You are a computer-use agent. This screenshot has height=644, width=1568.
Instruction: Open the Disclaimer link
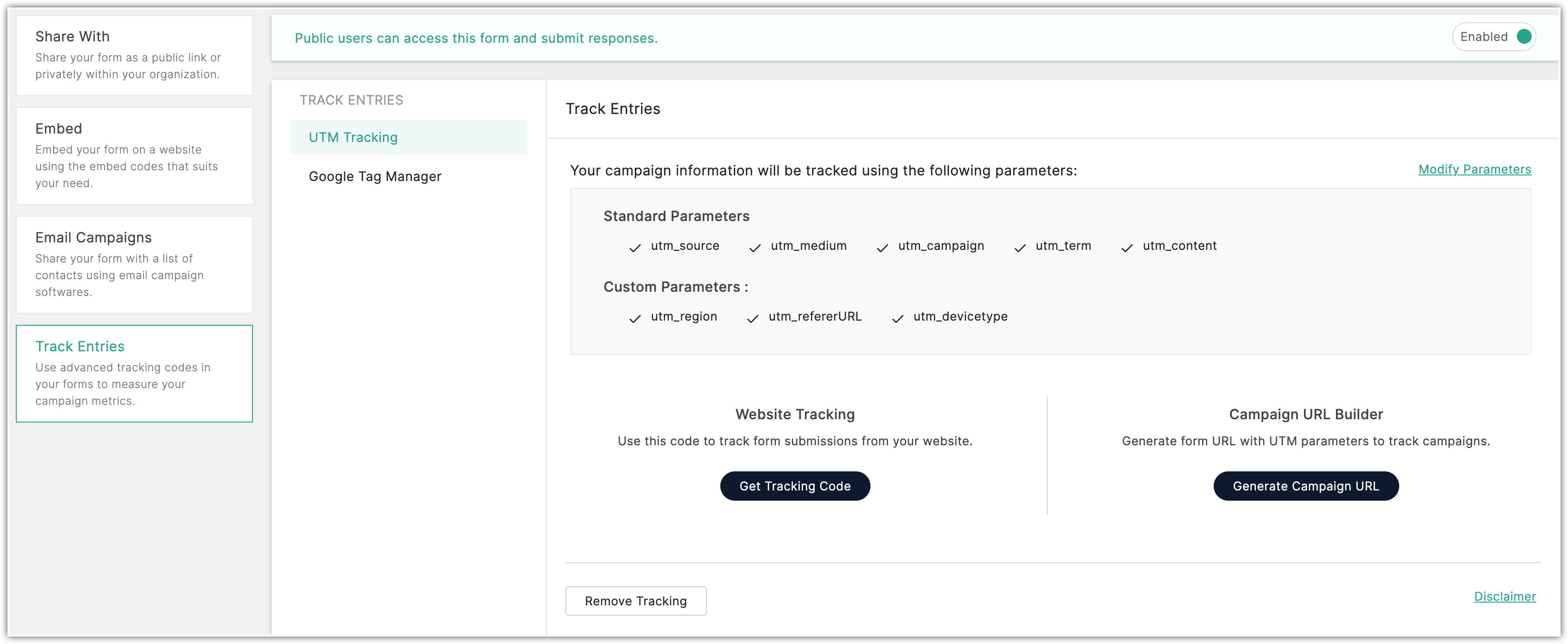click(x=1505, y=597)
